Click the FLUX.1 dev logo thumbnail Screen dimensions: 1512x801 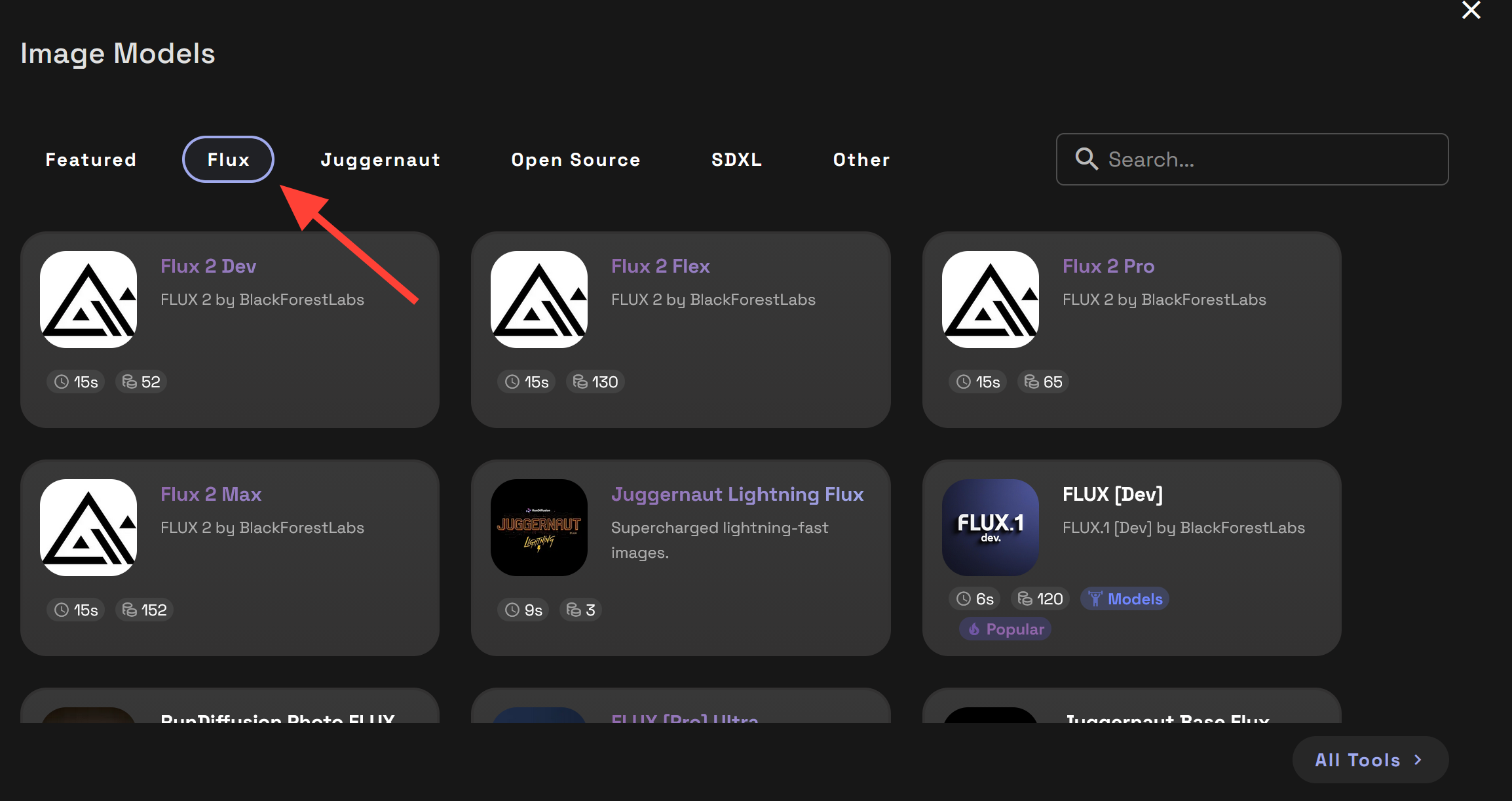click(x=991, y=528)
